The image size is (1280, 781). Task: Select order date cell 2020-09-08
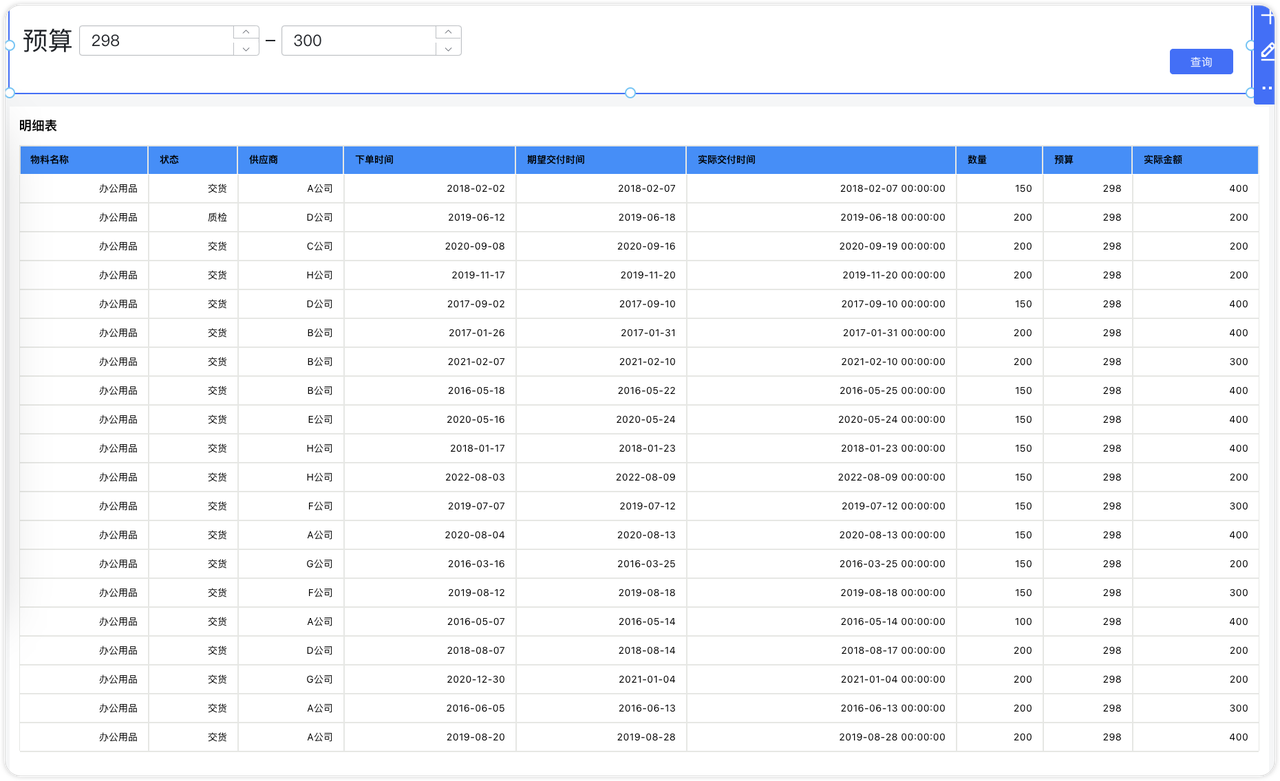[430, 246]
